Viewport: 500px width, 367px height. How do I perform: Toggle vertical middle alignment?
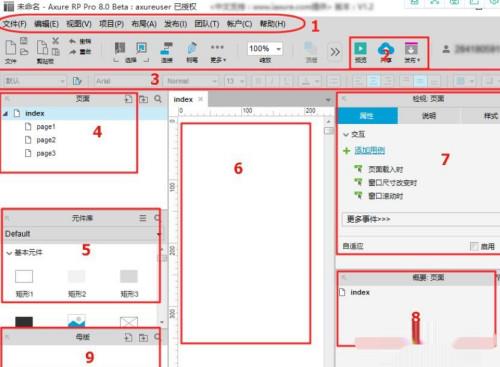[420, 81]
